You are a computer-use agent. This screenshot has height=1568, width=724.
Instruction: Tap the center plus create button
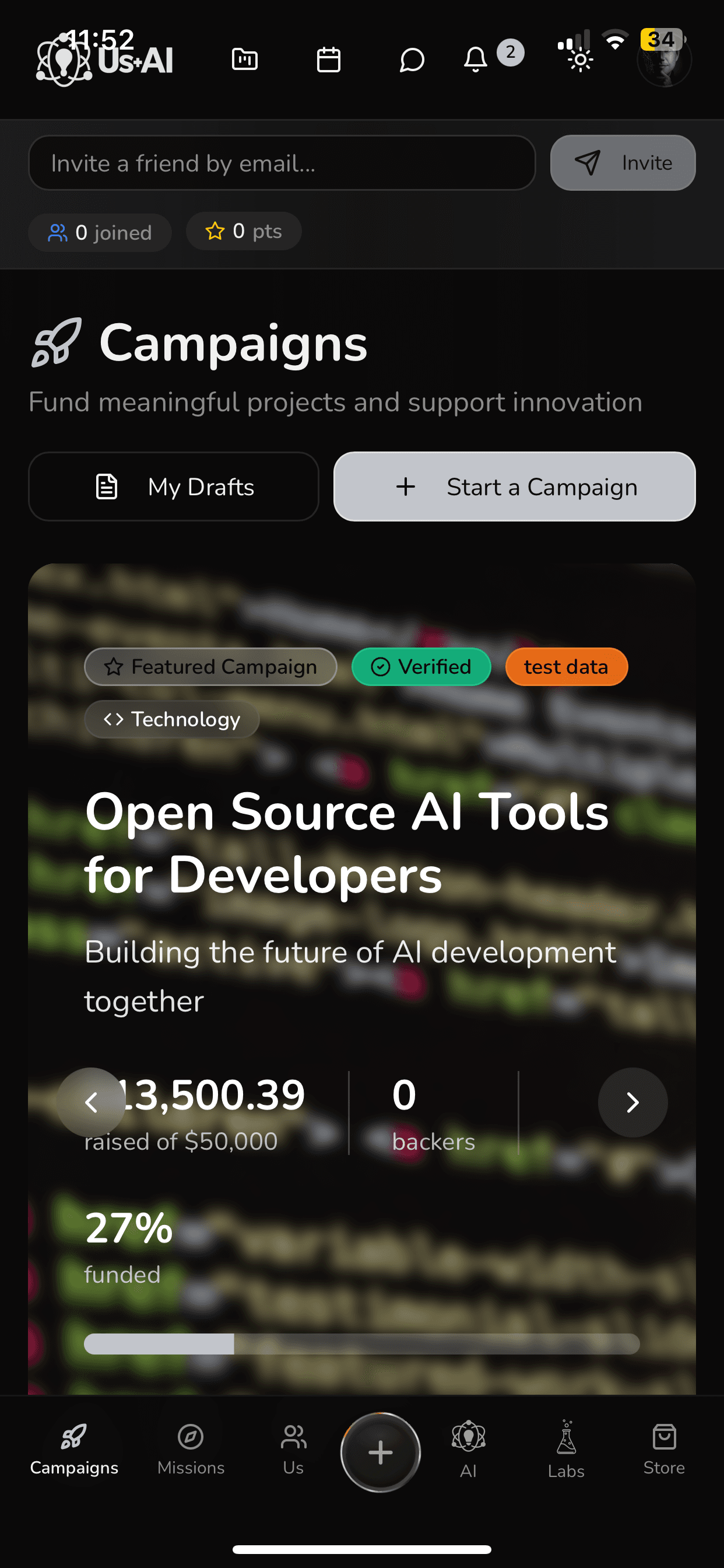tap(380, 1452)
